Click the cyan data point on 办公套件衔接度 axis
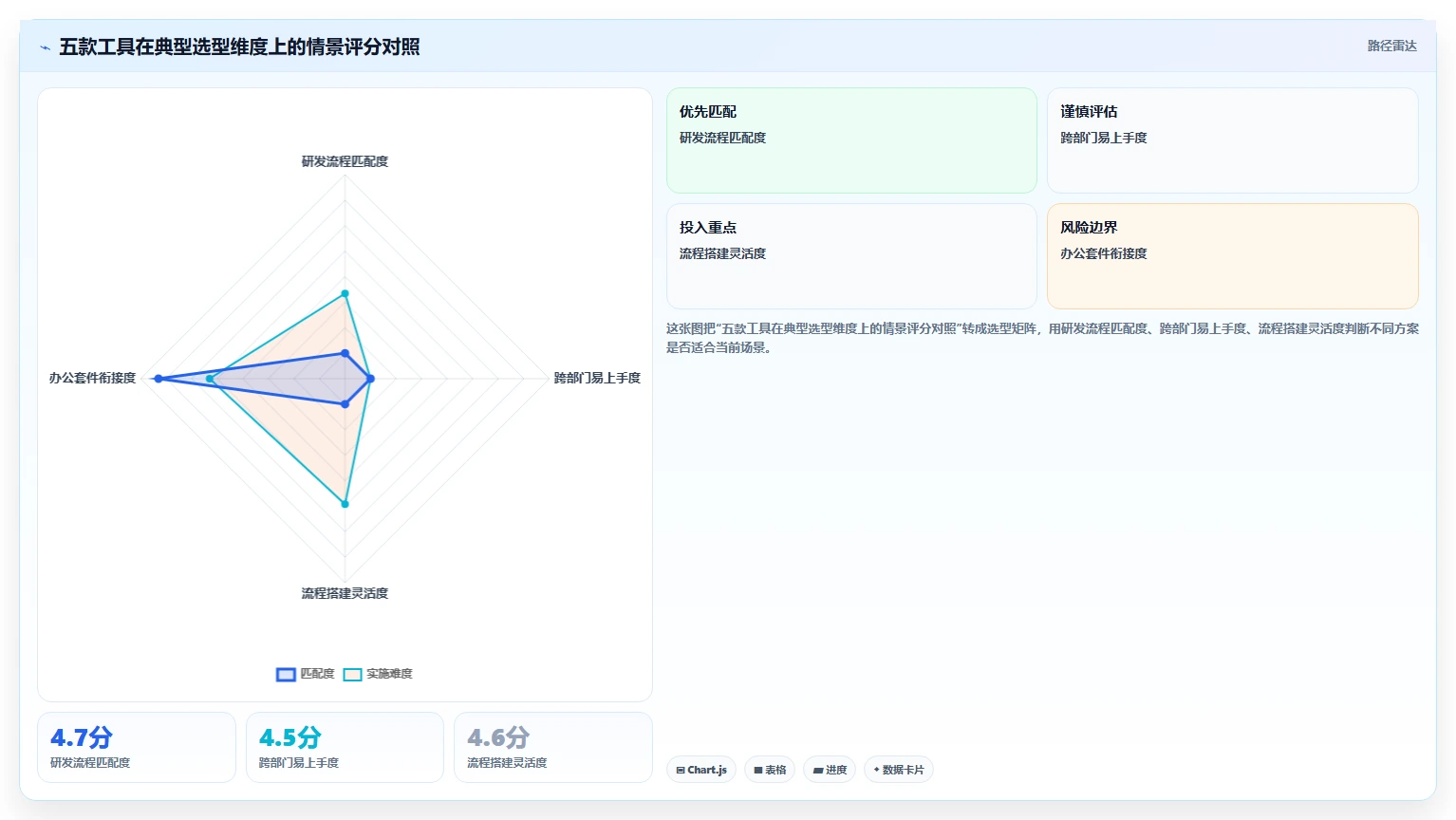This screenshot has height=820, width=1456. [210, 379]
